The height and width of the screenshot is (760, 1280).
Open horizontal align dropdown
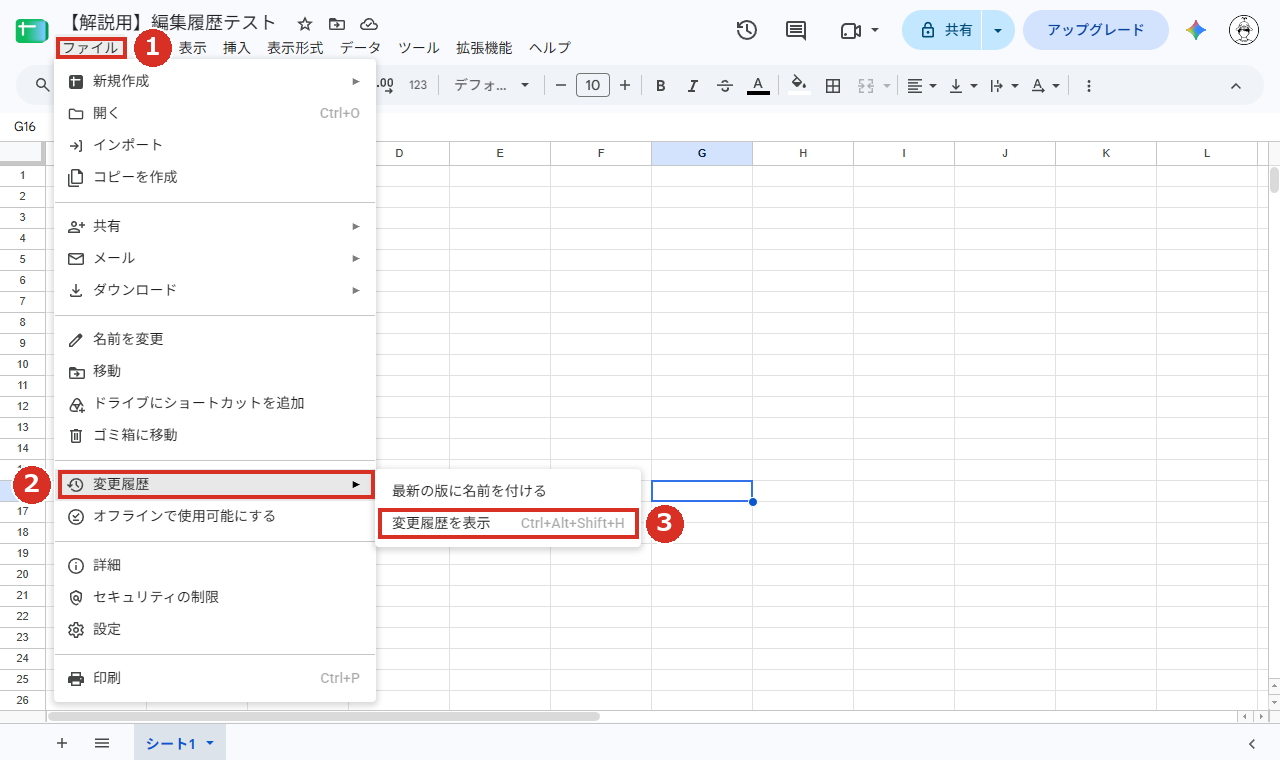pyautogui.click(x=921, y=86)
